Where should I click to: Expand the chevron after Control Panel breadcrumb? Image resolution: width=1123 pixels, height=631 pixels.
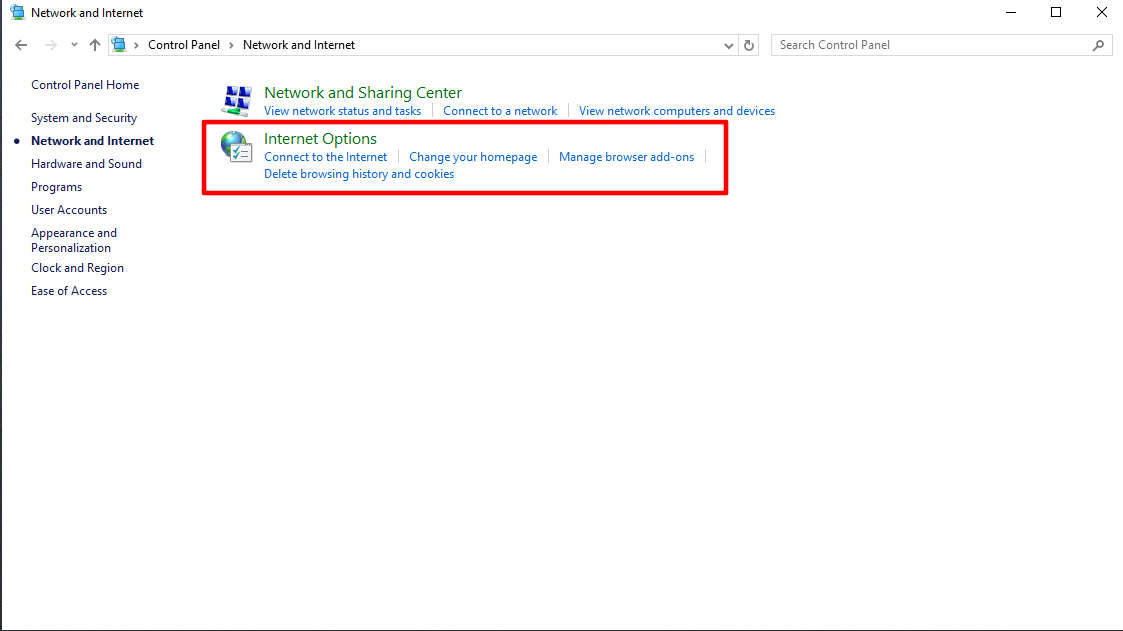click(232, 45)
